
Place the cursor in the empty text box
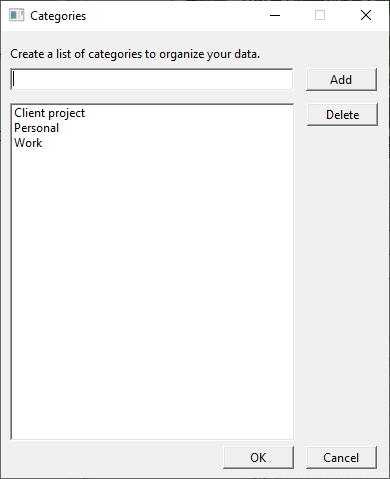(152, 79)
